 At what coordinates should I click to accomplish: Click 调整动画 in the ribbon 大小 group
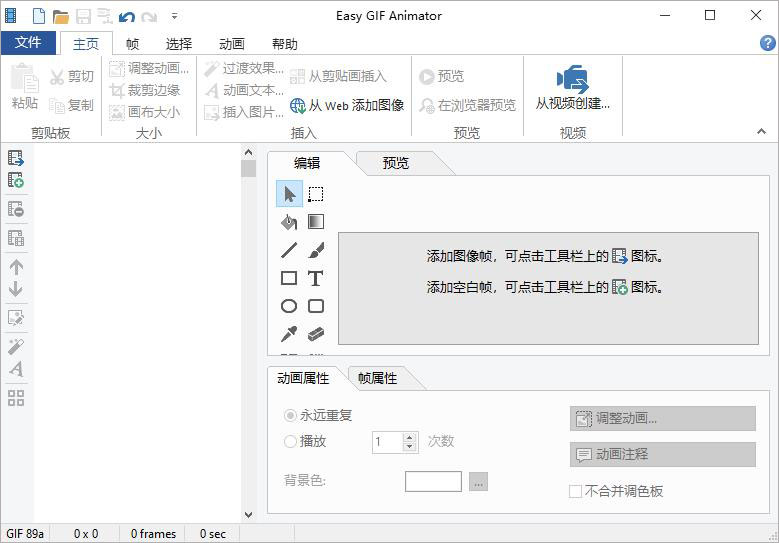coord(149,68)
